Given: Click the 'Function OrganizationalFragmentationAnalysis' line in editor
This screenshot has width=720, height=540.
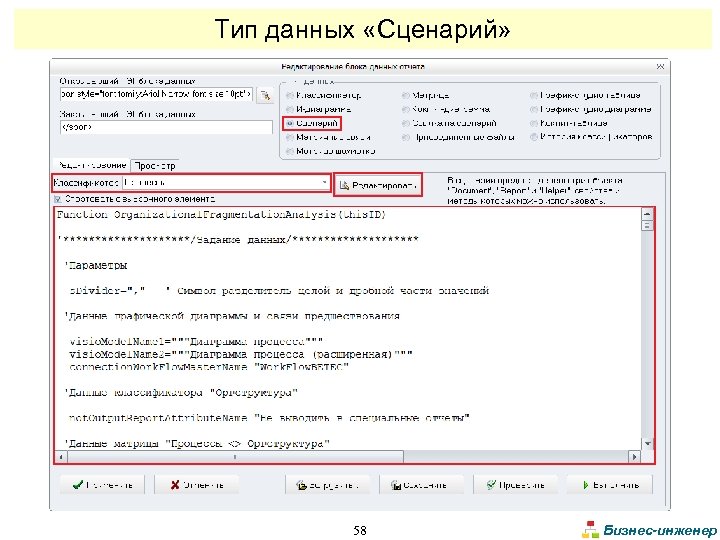Looking at the screenshot, I should 221,214.
